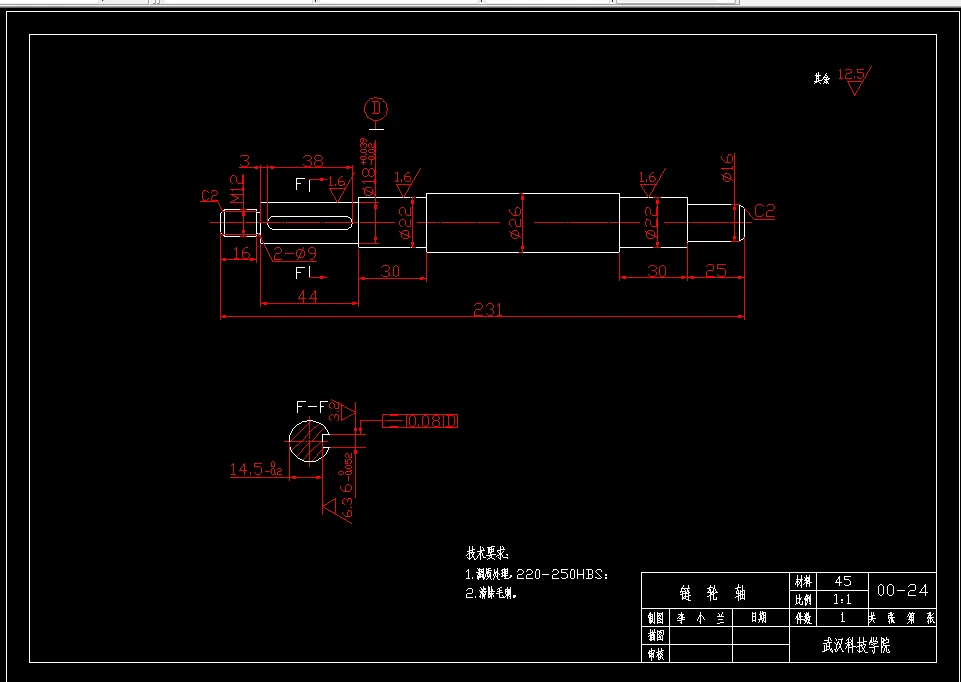The height and width of the screenshot is (682, 961).
Task: Select the F-F section view label
Action: point(311,407)
